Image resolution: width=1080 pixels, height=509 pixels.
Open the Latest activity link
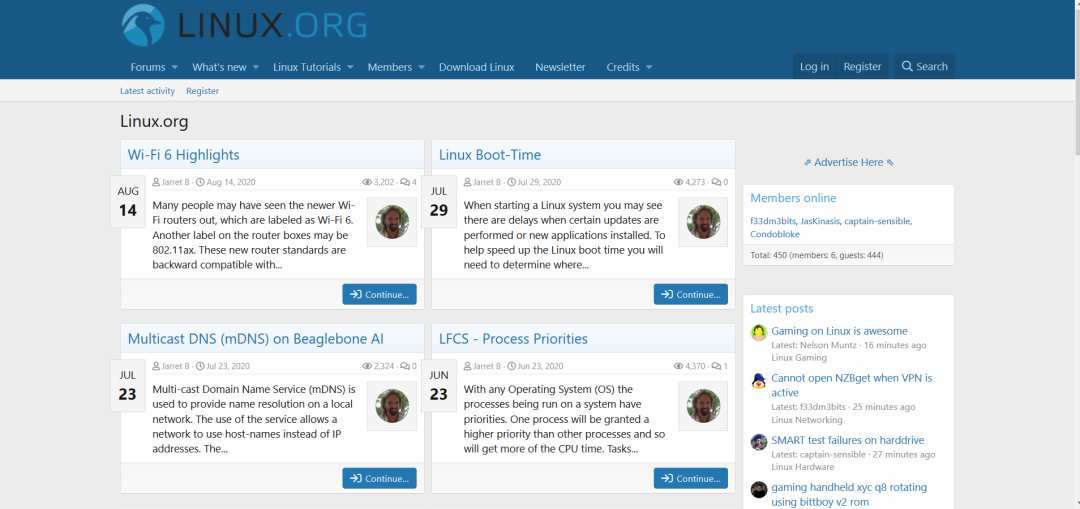tap(147, 91)
